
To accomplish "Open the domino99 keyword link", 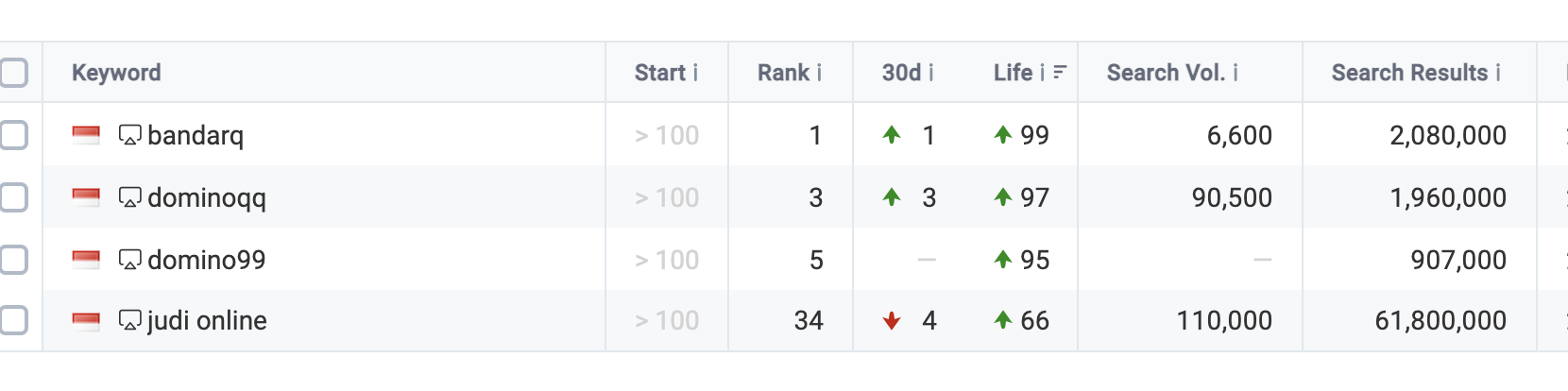I will click(x=206, y=260).
